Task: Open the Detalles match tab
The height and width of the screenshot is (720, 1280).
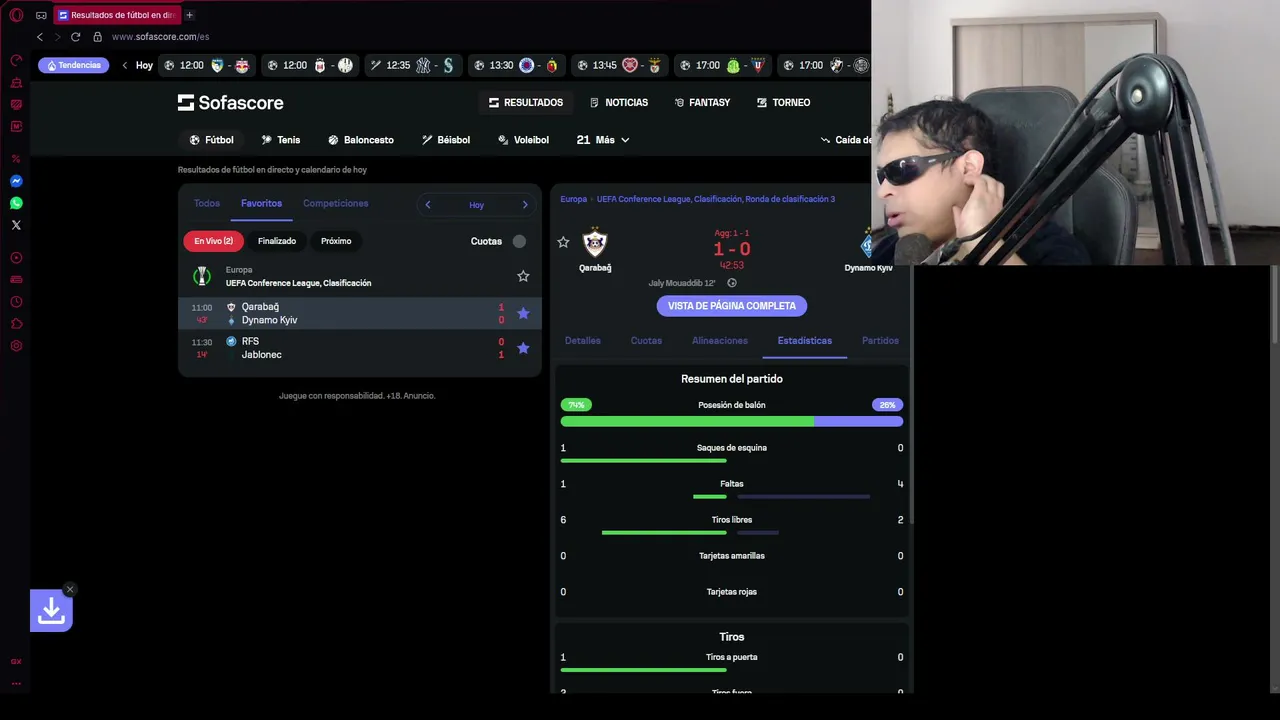Action: 583,341
